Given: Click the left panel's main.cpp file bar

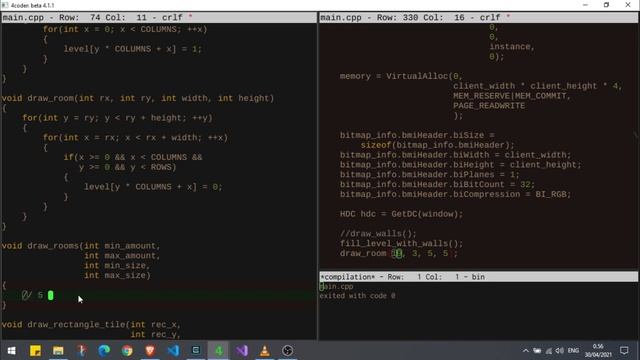Looking at the screenshot, I should (x=159, y=18).
